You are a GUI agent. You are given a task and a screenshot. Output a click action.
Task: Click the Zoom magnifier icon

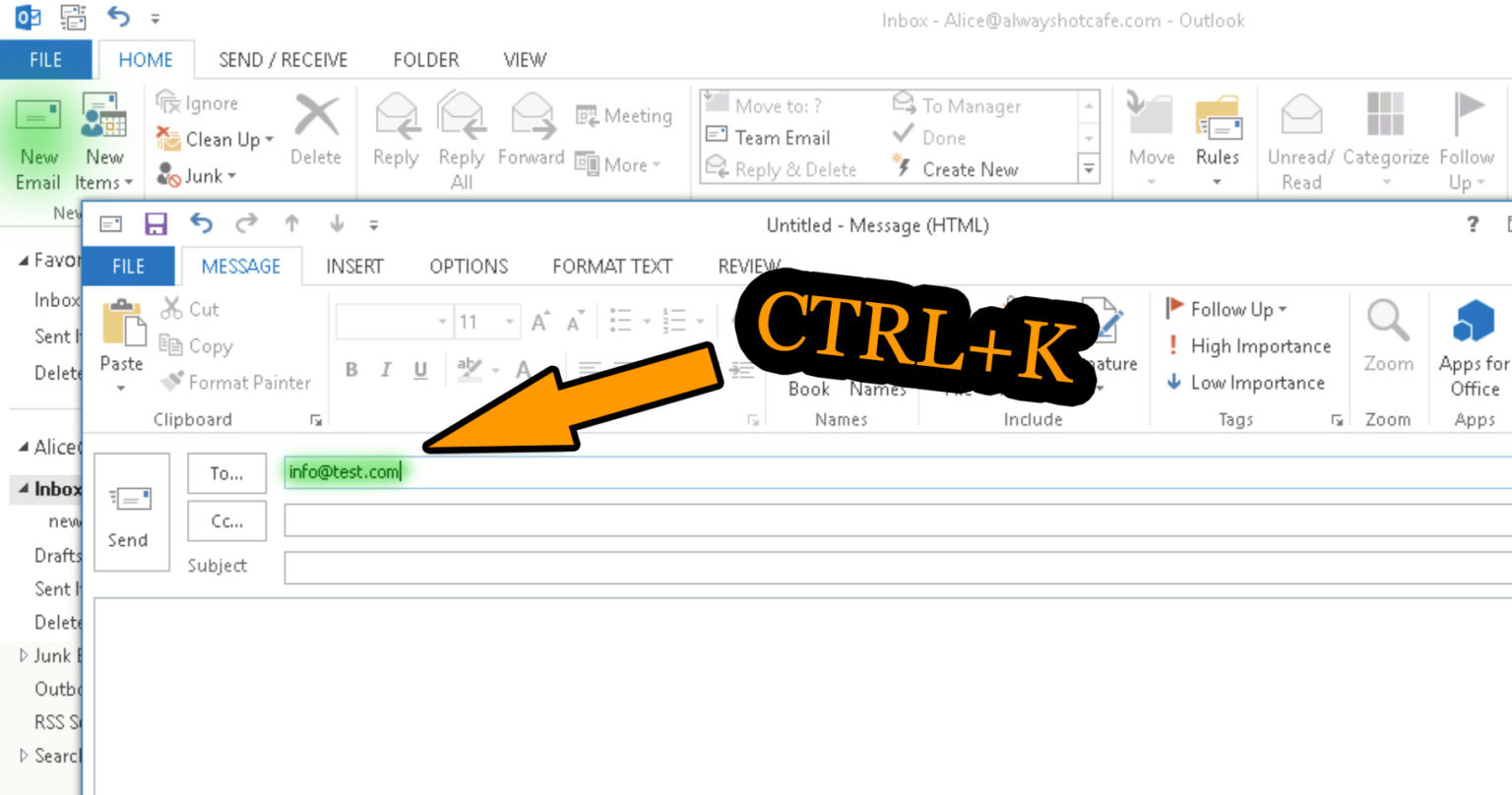click(1388, 321)
